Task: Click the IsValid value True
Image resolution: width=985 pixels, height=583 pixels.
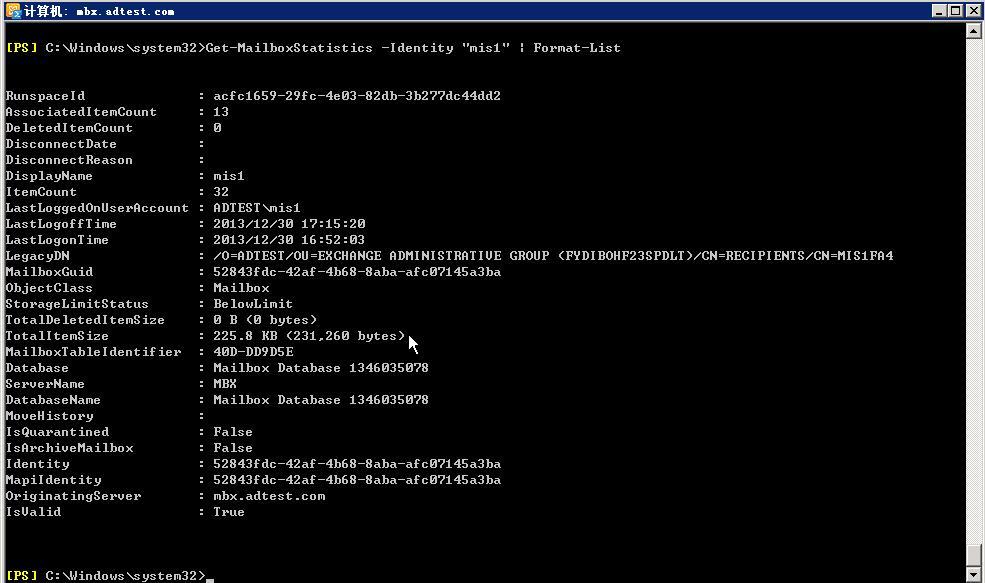Action: click(x=229, y=512)
